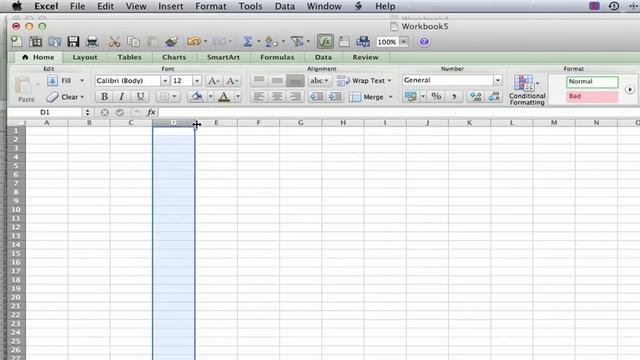
Task: Click the Italic I button
Action: pos(122,97)
